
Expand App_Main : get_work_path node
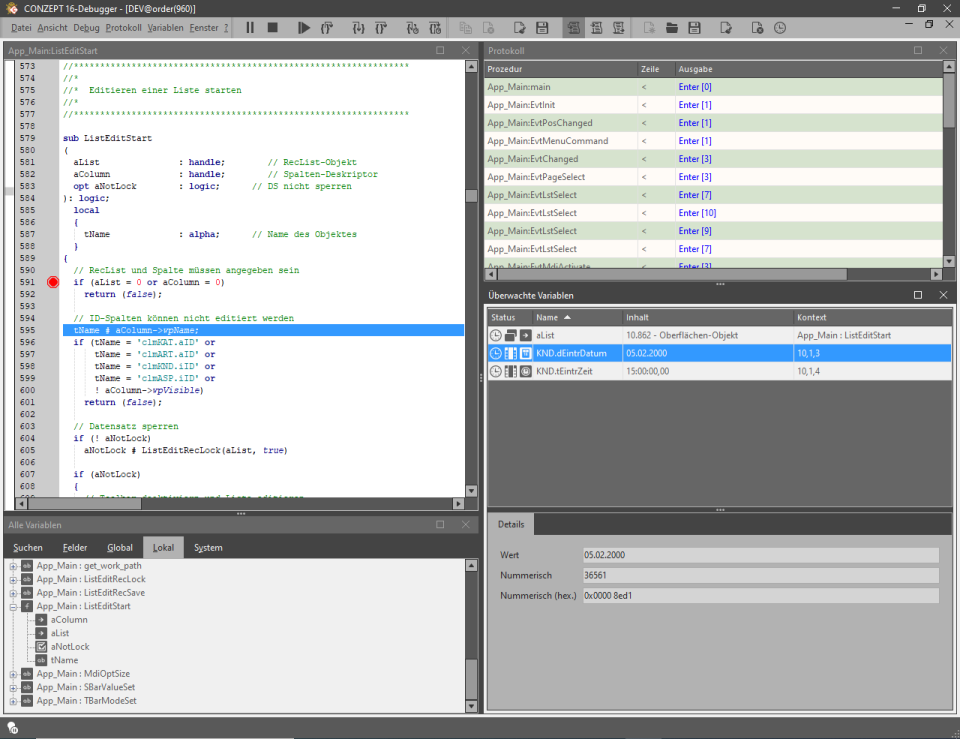click(x=13, y=566)
